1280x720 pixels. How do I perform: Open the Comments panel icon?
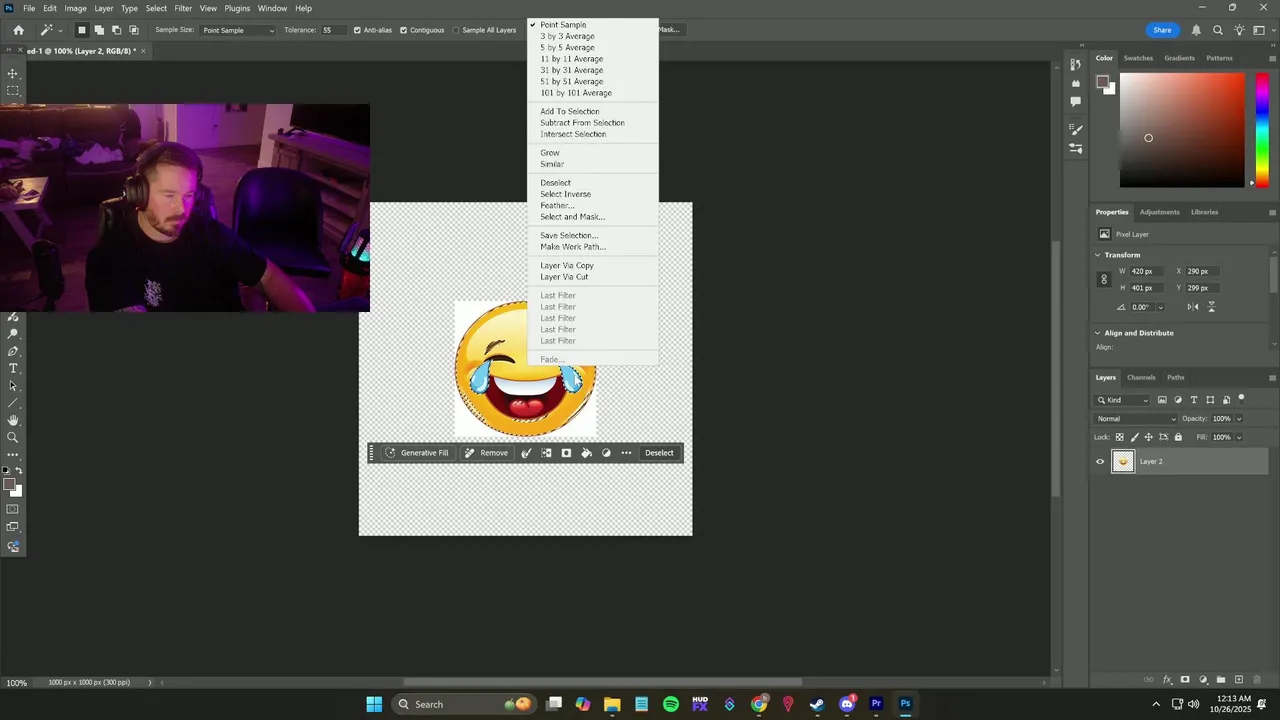point(1075,101)
